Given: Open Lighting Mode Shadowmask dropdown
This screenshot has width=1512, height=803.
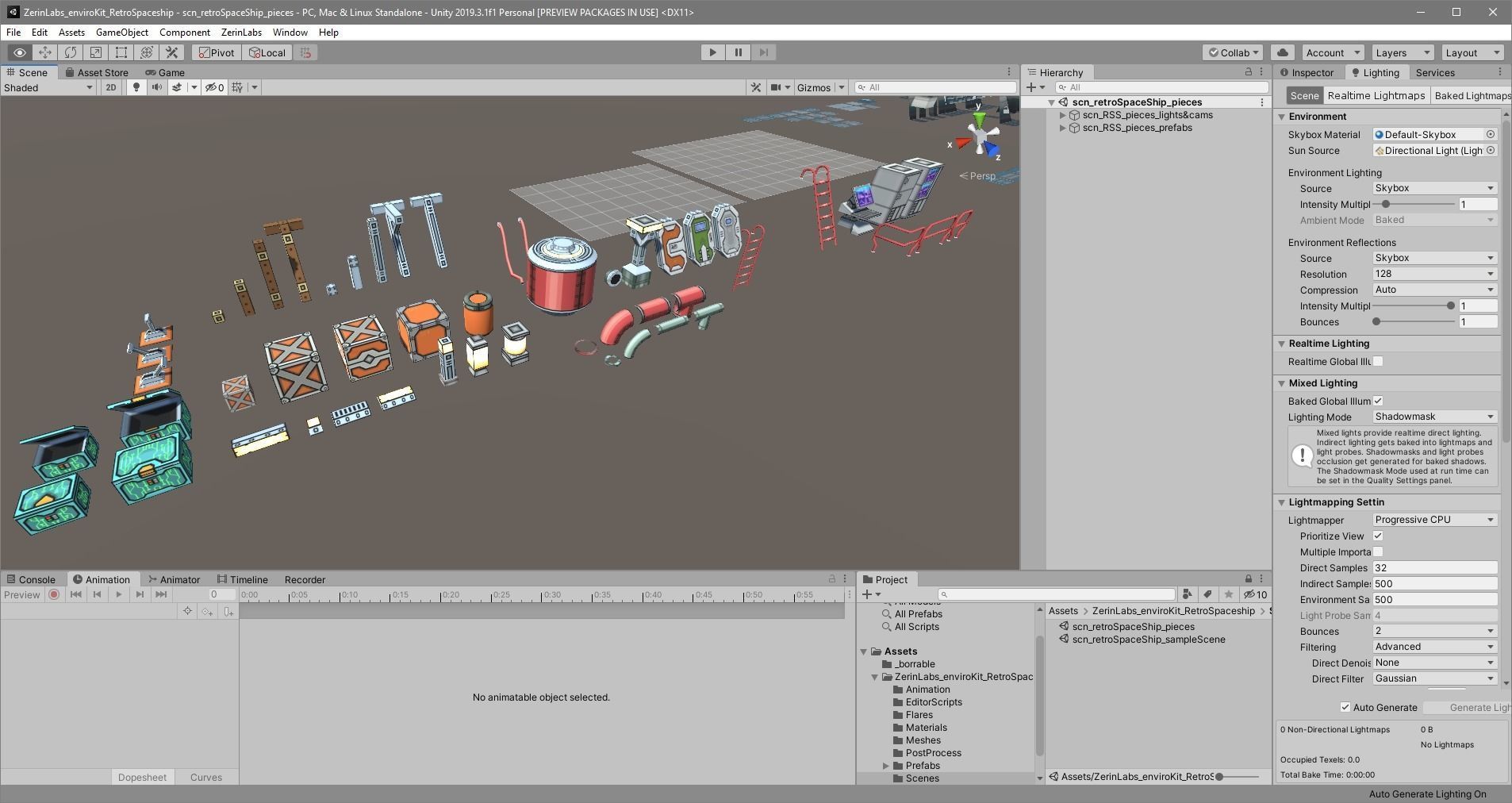Looking at the screenshot, I should tap(1435, 417).
